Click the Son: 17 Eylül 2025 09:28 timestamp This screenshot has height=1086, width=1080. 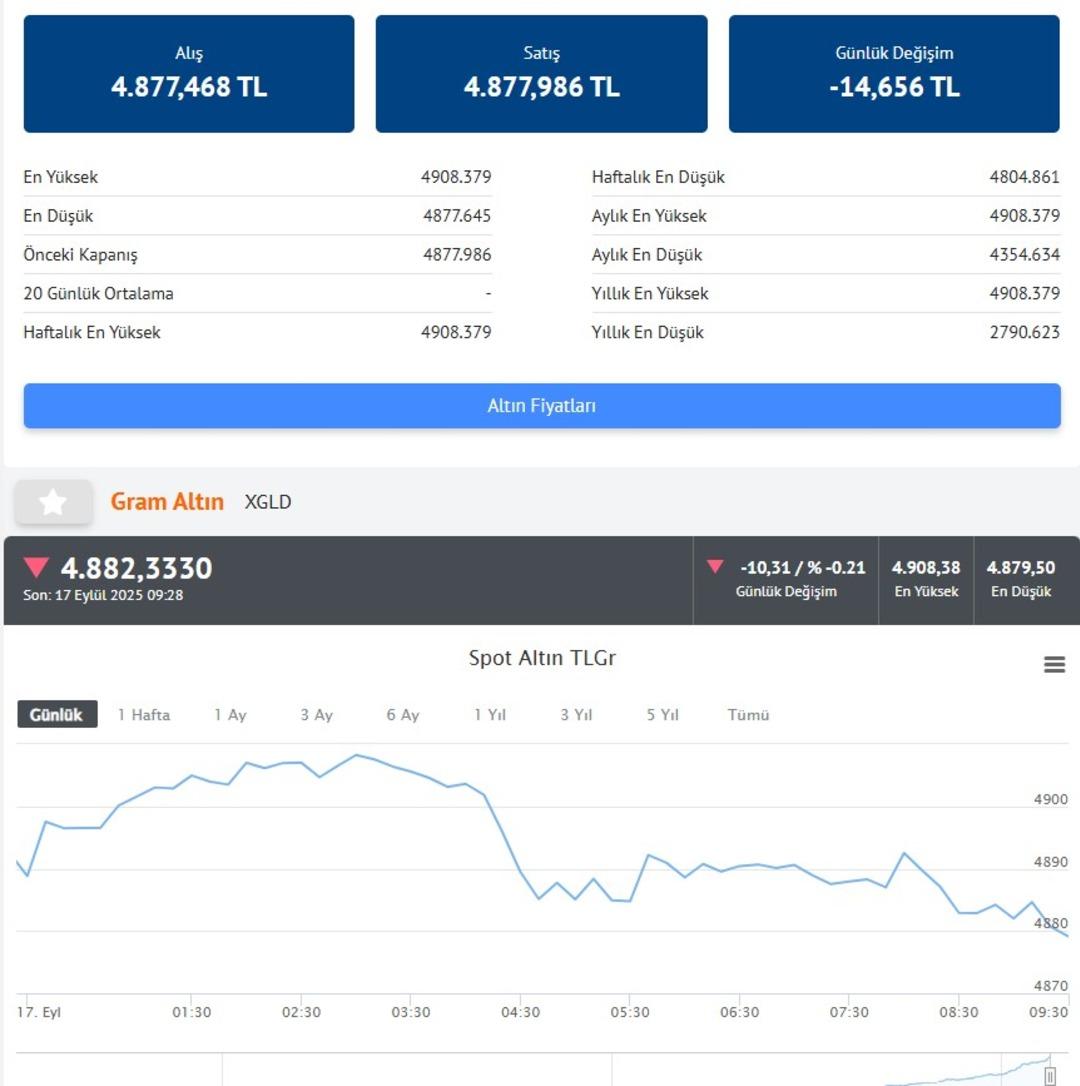(103, 595)
